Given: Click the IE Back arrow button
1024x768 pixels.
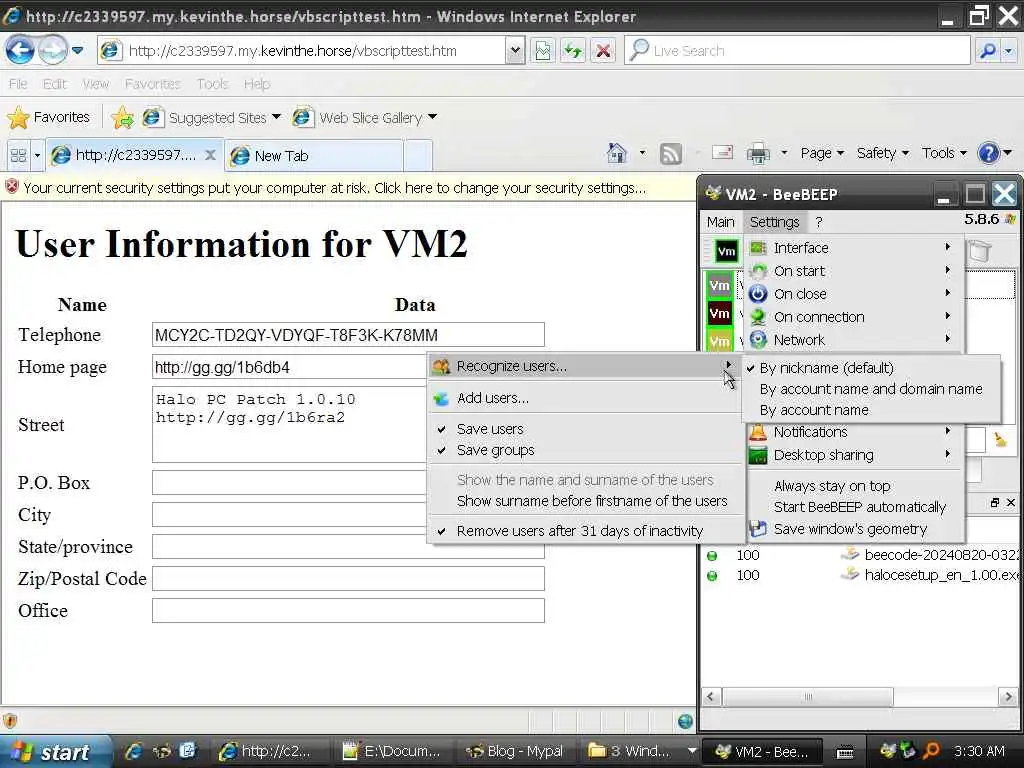Looking at the screenshot, I should 20,50.
